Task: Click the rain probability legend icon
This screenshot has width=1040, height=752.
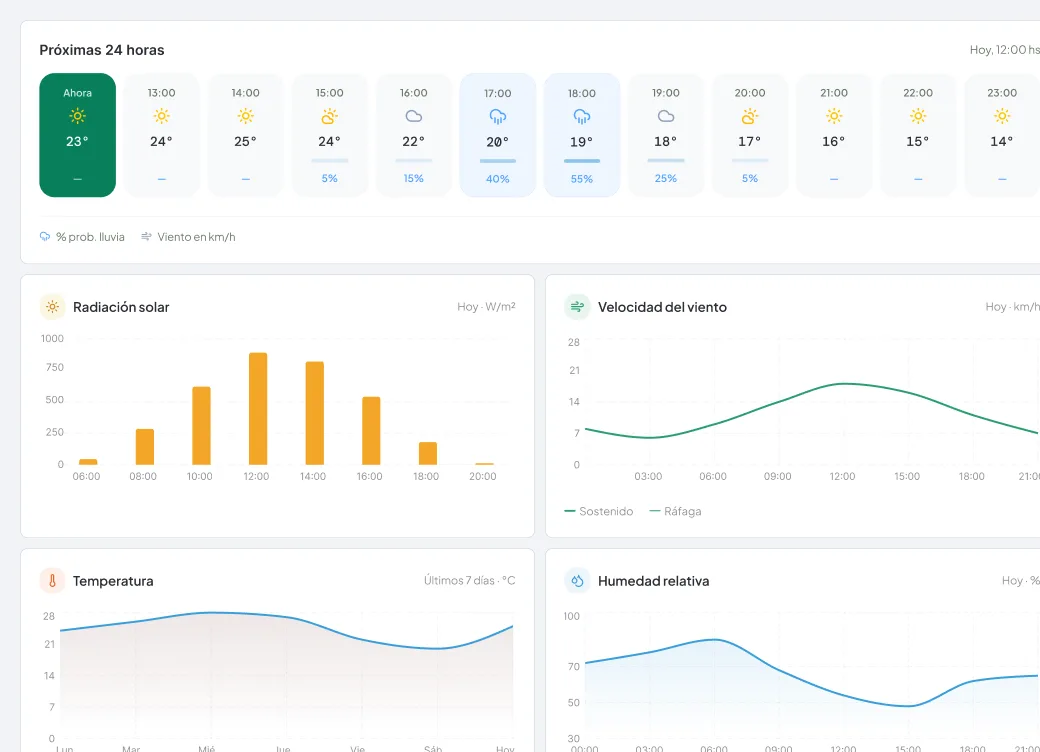Action: point(45,237)
